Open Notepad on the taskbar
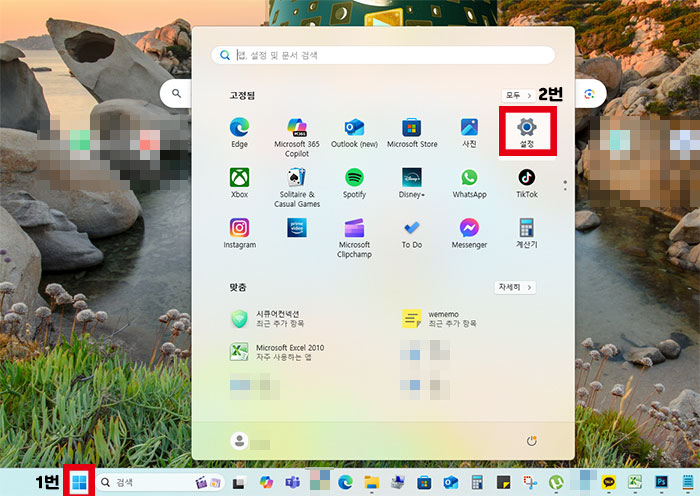Image resolution: width=700 pixels, height=496 pixels. (x=688, y=482)
